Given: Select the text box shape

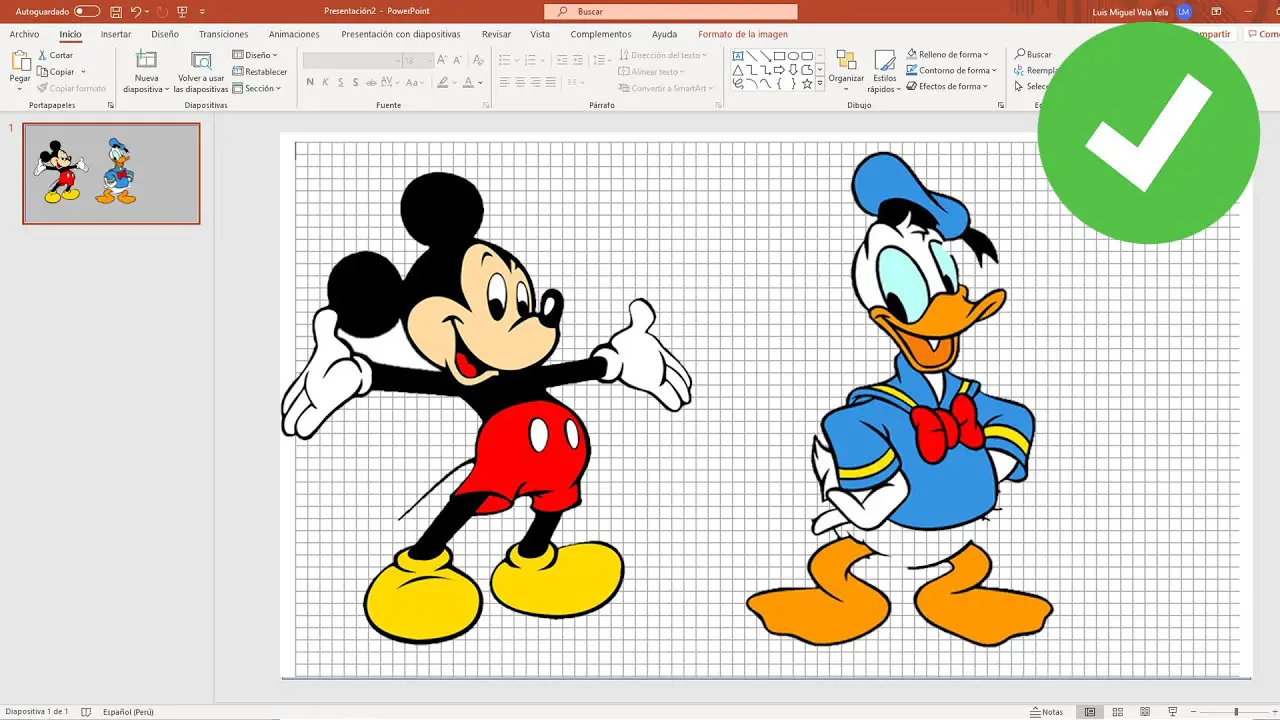Looking at the screenshot, I should click(x=738, y=56).
